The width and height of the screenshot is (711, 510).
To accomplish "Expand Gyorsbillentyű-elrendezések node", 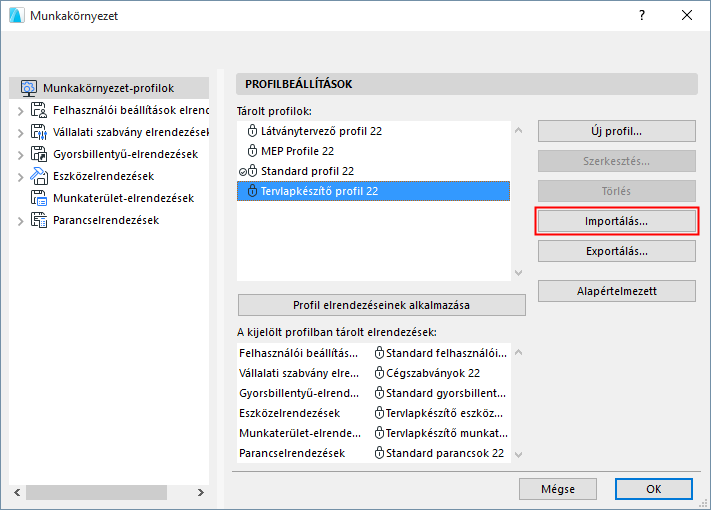I will pos(20,155).
